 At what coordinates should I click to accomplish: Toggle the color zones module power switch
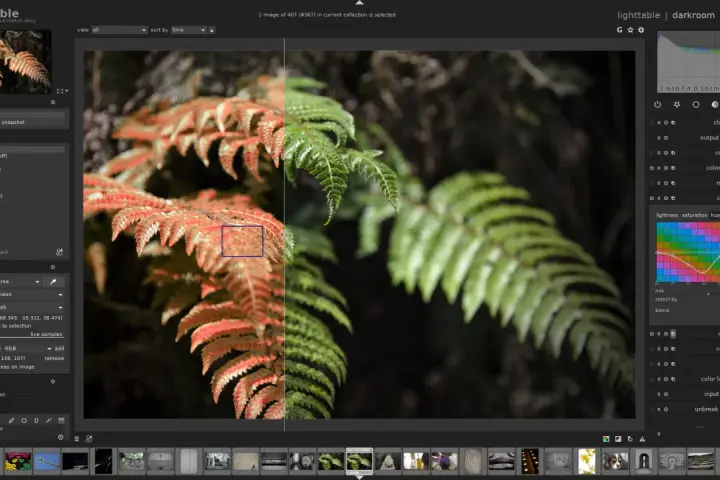point(651,198)
